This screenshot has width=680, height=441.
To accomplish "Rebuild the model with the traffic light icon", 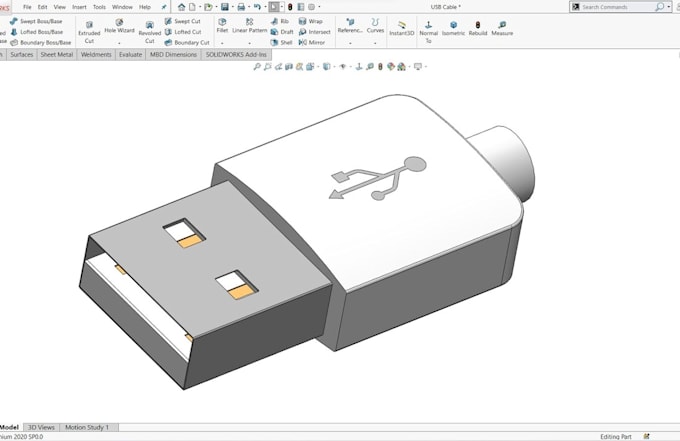I will [x=478, y=29].
